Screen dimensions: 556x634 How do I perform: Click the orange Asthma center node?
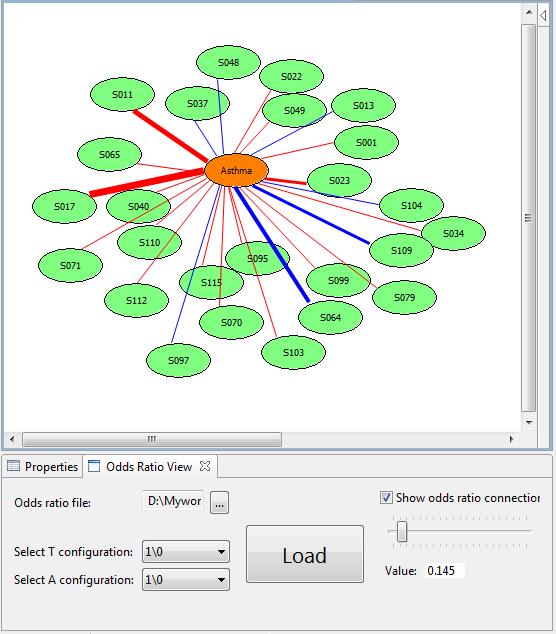(x=237, y=170)
